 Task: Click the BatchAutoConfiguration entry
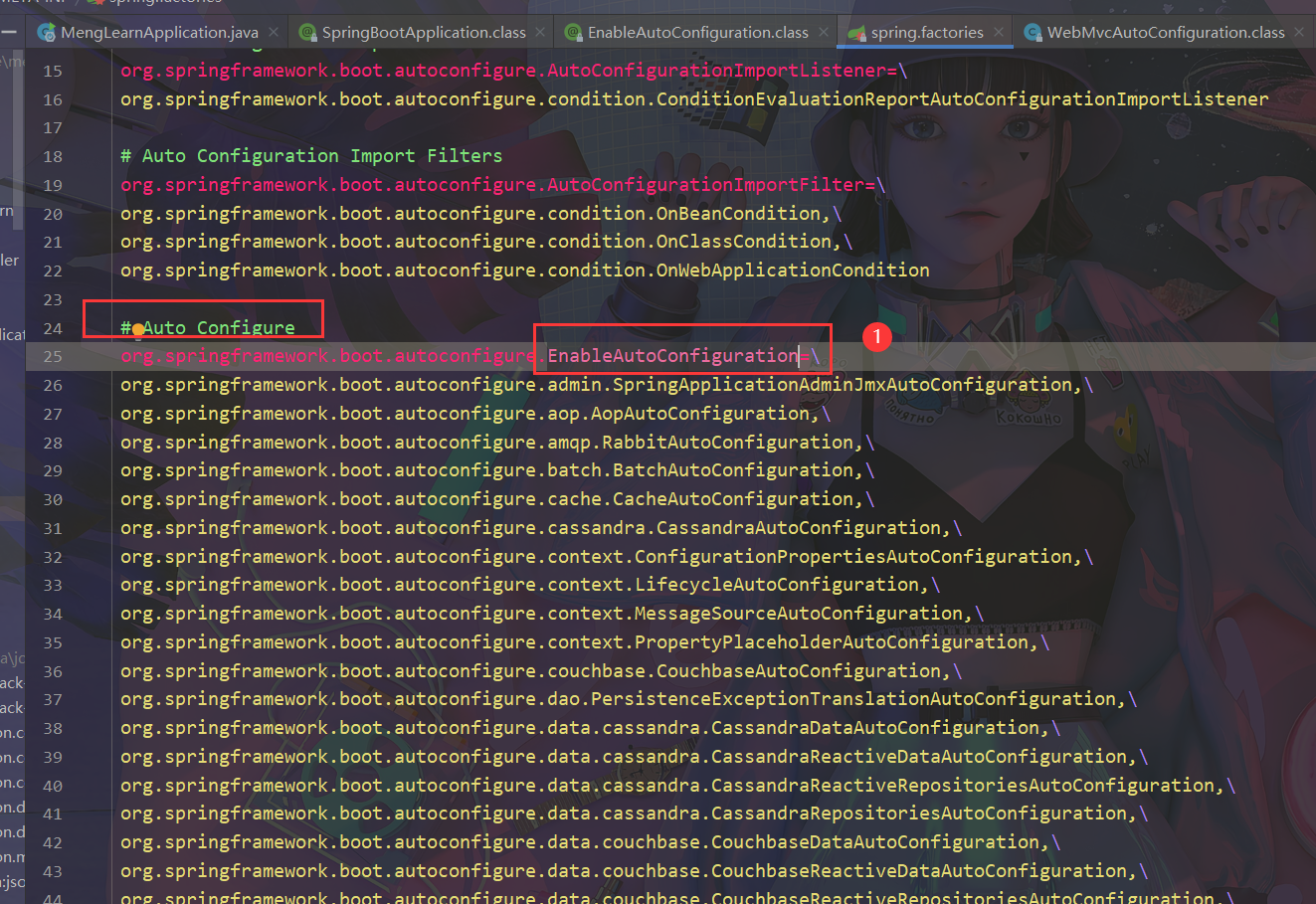click(733, 470)
